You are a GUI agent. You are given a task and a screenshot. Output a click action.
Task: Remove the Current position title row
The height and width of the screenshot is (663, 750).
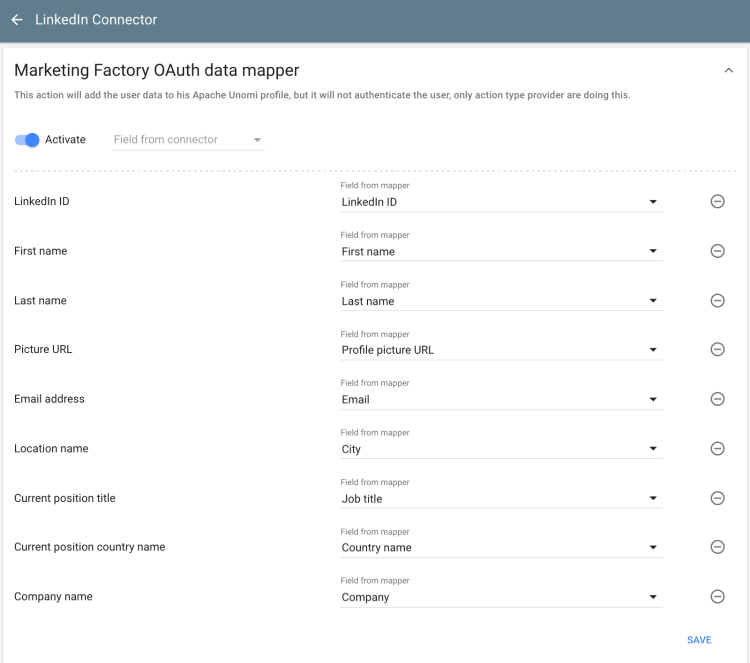tap(717, 498)
